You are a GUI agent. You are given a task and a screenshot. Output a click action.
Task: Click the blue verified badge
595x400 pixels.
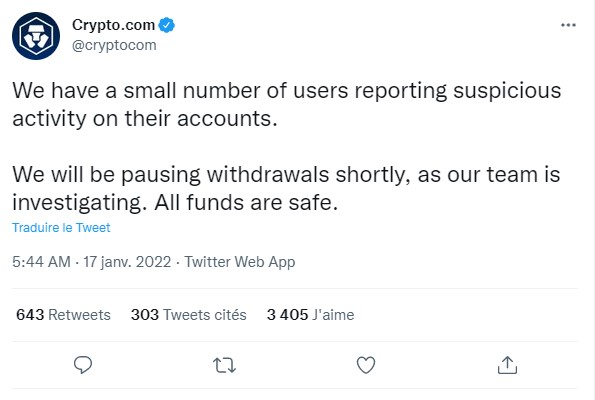tap(167, 25)
